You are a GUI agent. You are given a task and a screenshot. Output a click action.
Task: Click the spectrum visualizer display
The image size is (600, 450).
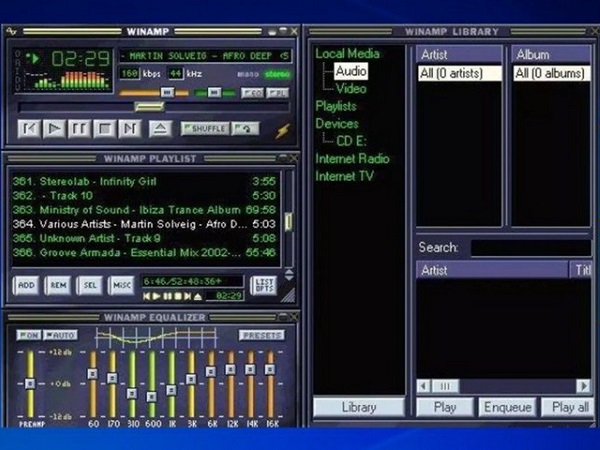point(67,80)
